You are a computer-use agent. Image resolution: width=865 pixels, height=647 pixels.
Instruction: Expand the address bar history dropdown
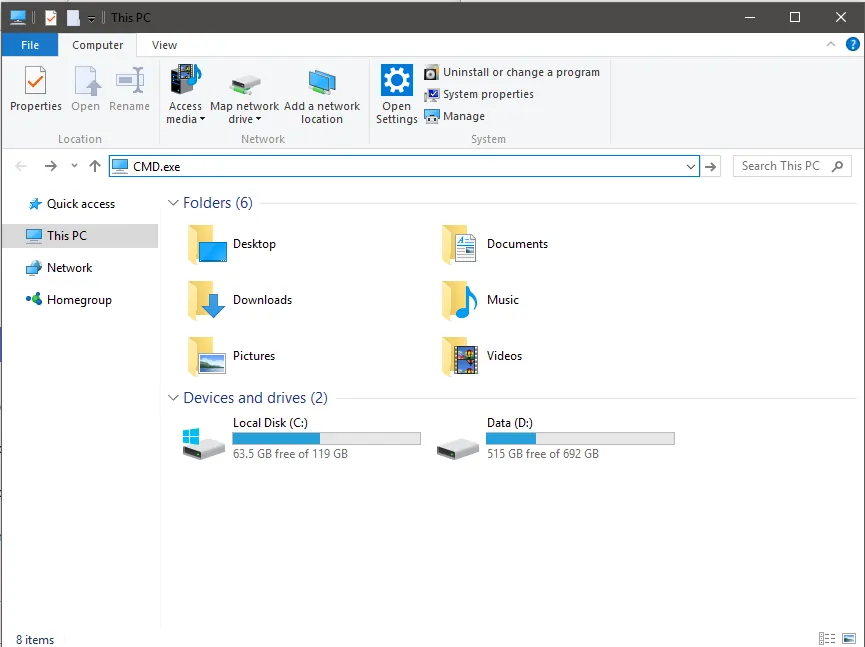tap(691, 167)
